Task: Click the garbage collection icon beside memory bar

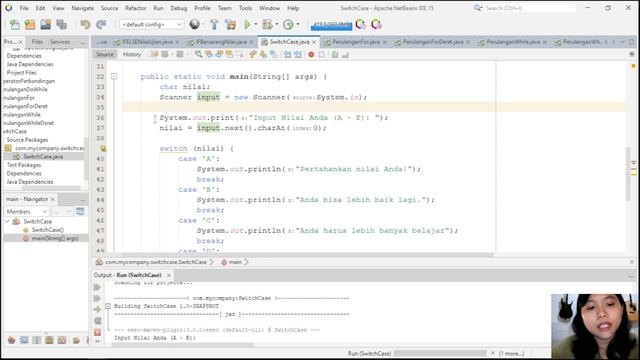Action: (360, 24)
